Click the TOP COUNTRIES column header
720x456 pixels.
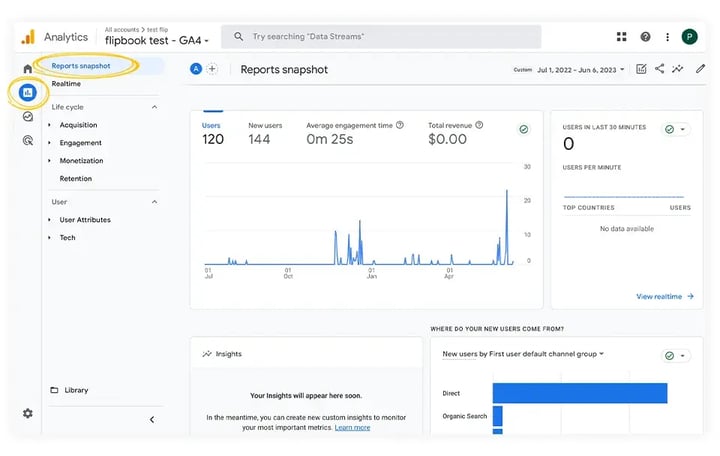pos(588,208)
